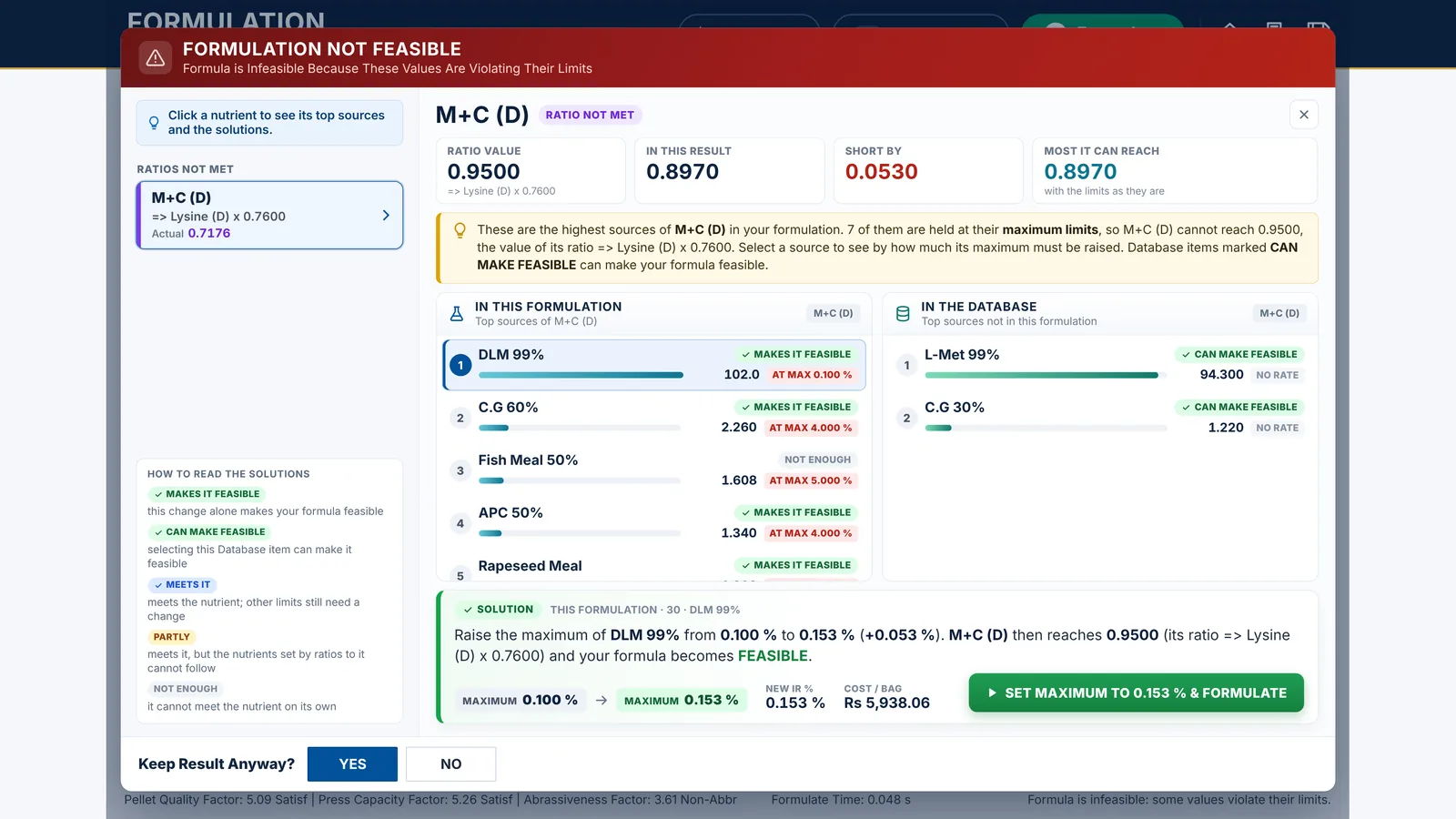Click the In This Result 0.8970 card
Screen dimensions: 1456x819
[730, 170]
